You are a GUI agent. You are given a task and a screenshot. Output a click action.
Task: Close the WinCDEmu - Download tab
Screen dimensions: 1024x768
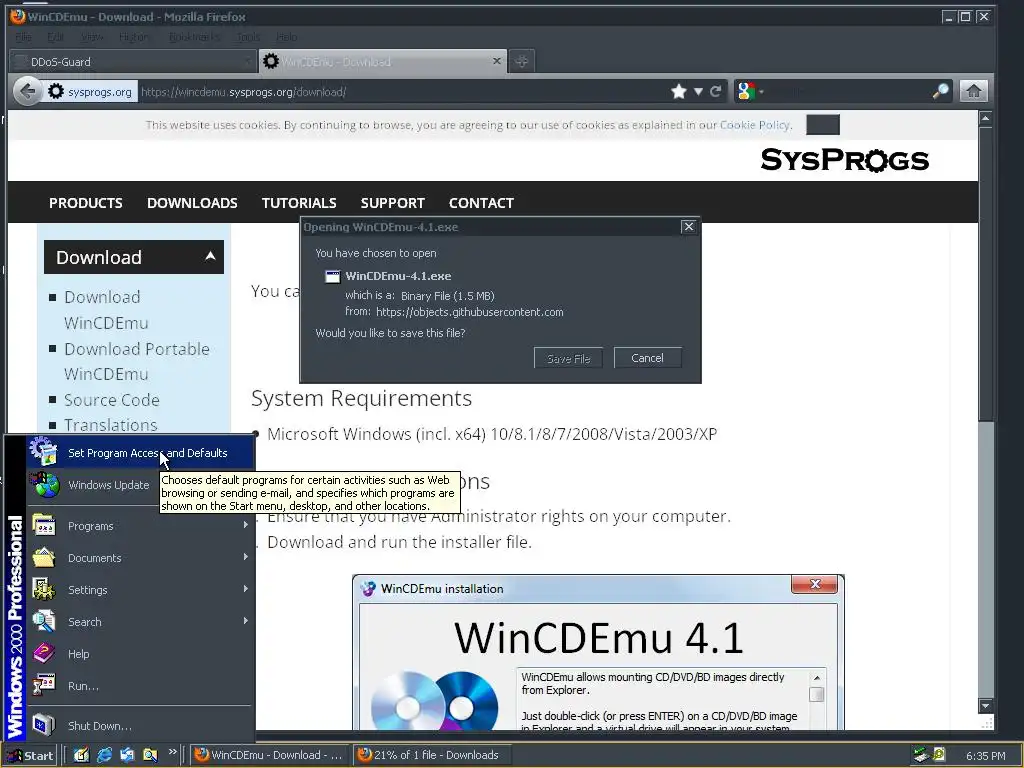point(497,61)
